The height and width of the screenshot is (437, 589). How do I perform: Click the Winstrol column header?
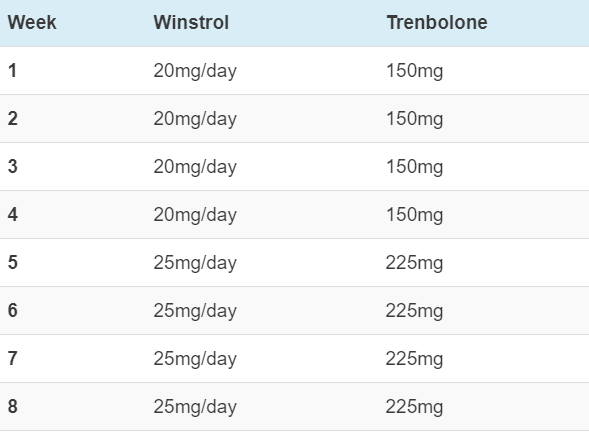pos(191,22)
